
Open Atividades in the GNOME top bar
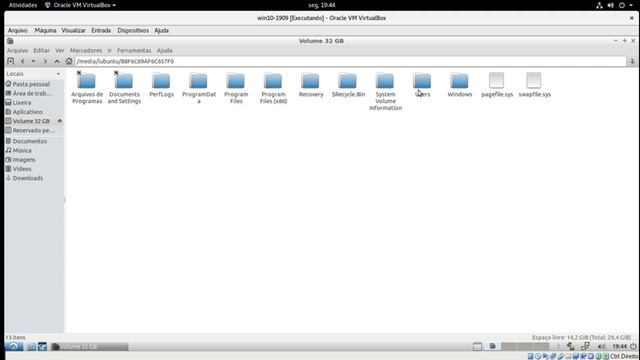tap(23, 5)
